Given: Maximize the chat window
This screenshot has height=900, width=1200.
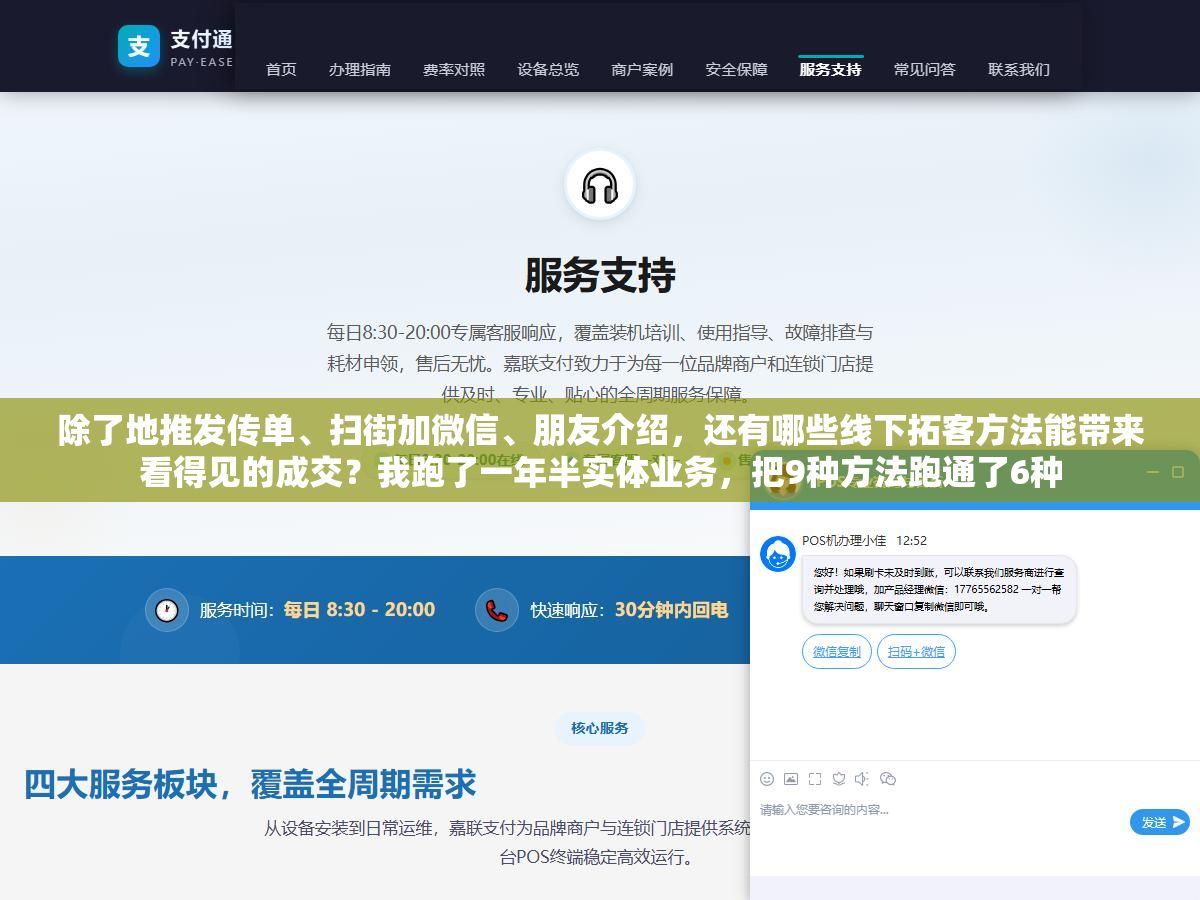Looking at the screenshot, I should 1177,472.
